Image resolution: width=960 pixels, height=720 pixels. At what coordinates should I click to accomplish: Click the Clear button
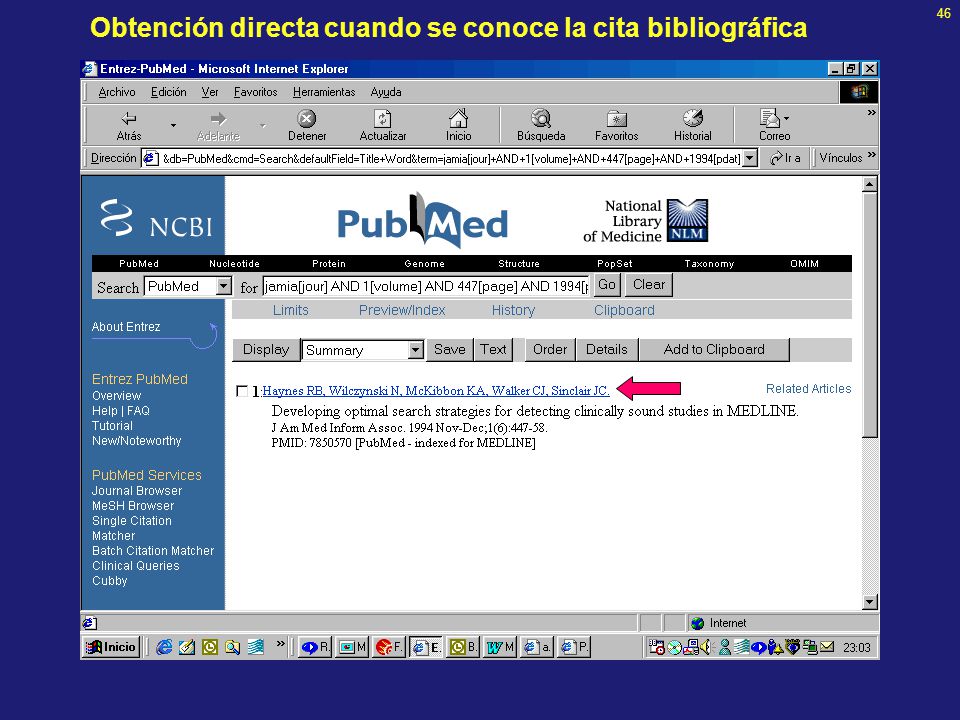[648, 285]
